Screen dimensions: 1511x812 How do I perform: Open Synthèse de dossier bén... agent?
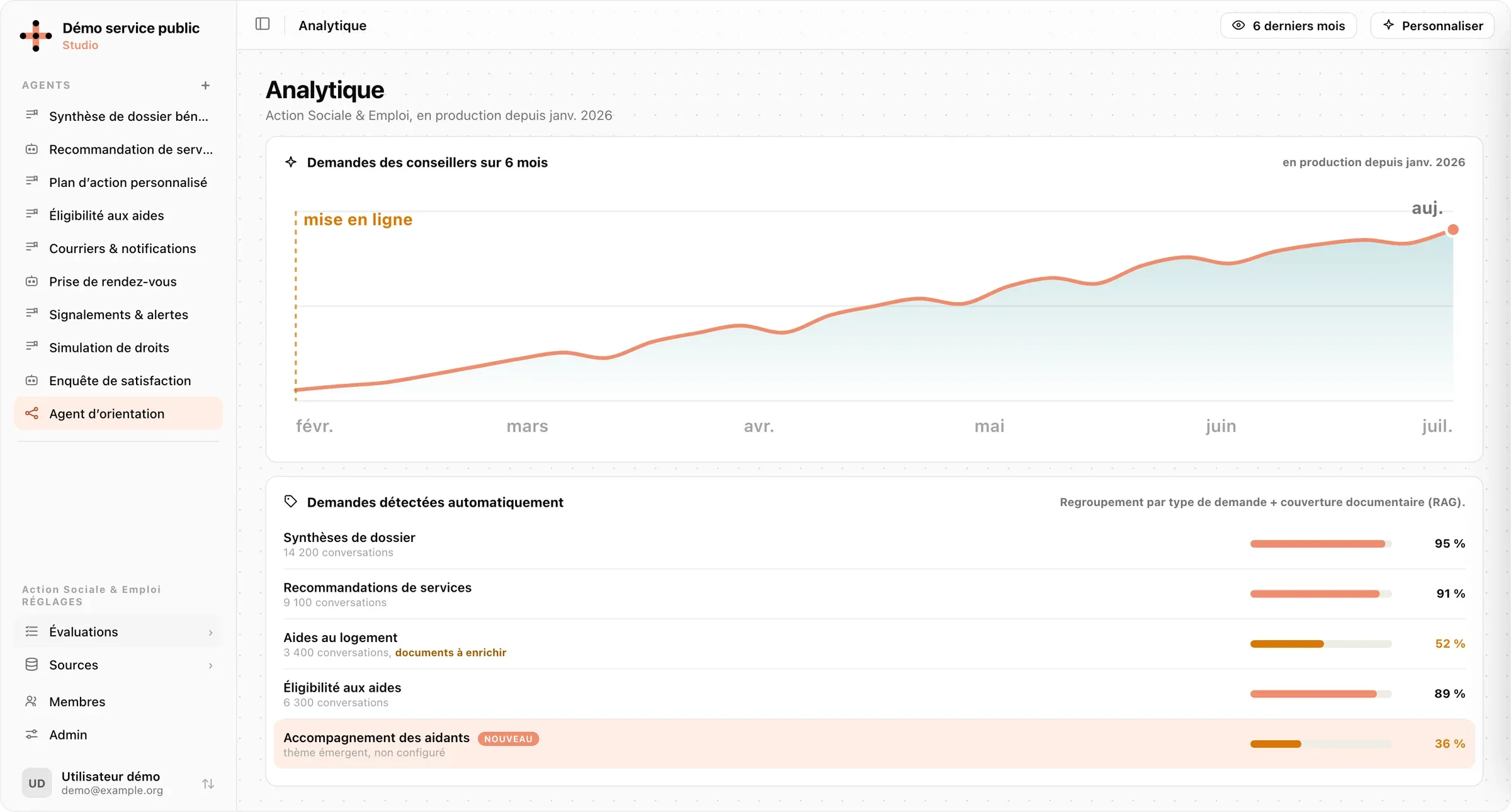[x=118, y=116]
